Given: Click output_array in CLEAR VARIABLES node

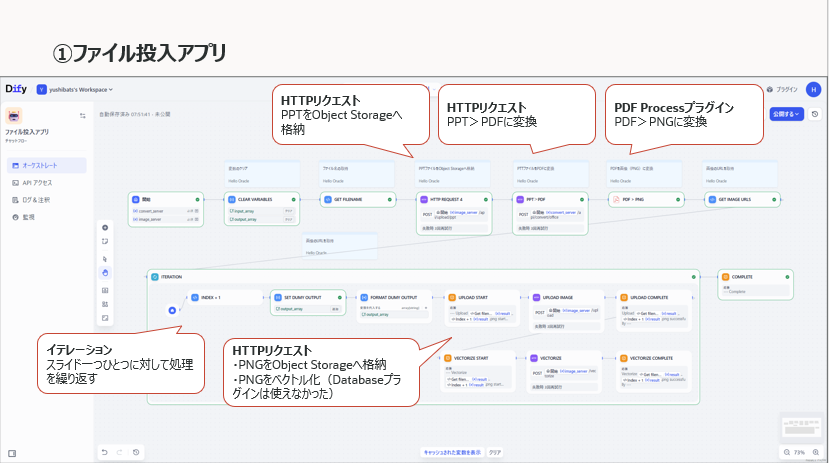Looking at the screenshot, I should click(262, 219).
